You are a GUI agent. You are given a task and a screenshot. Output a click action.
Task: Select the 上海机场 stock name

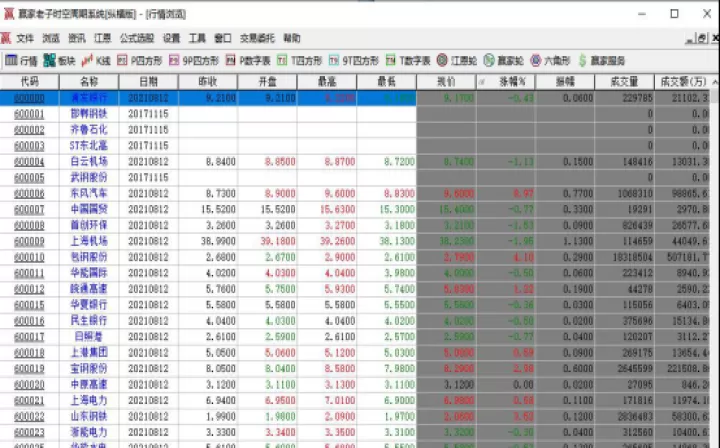[89, 241]
